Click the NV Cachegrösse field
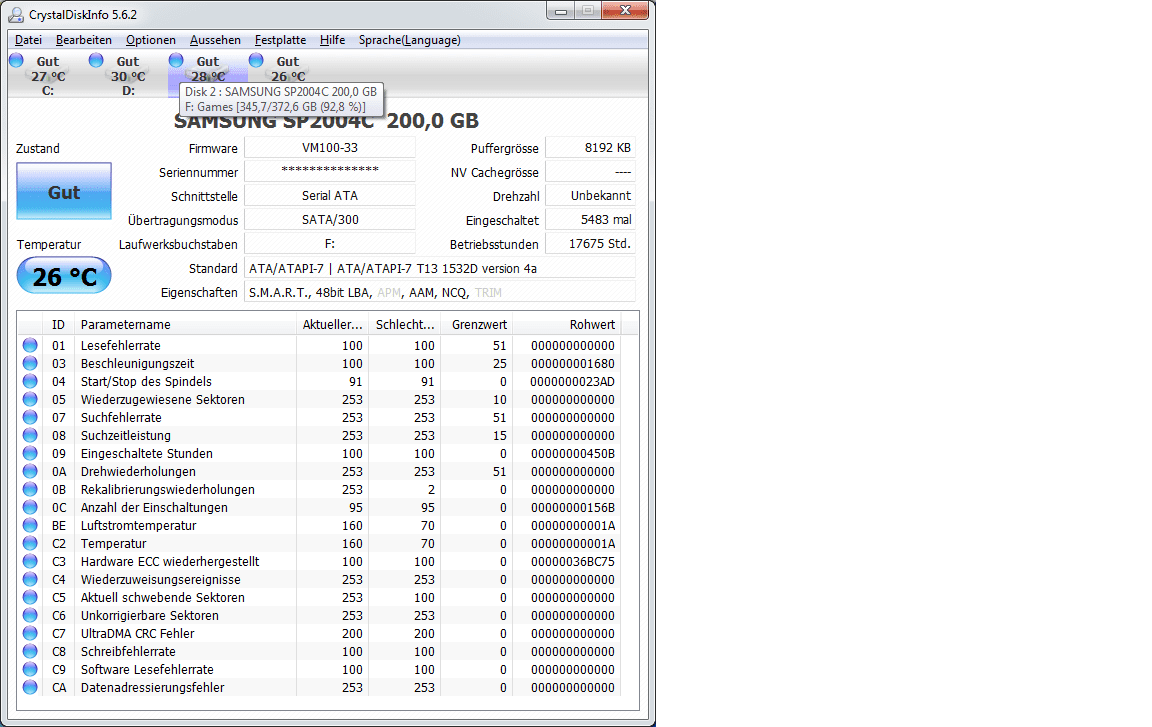 591,171
